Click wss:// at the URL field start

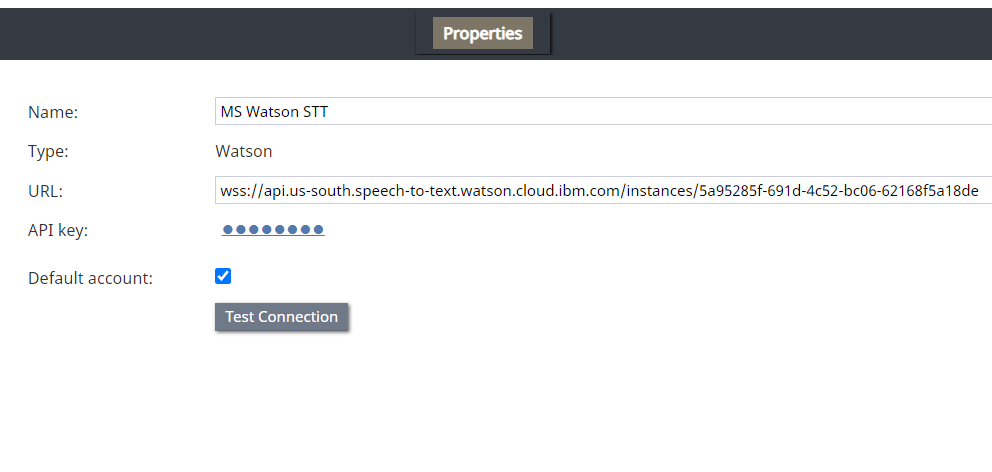237,191
